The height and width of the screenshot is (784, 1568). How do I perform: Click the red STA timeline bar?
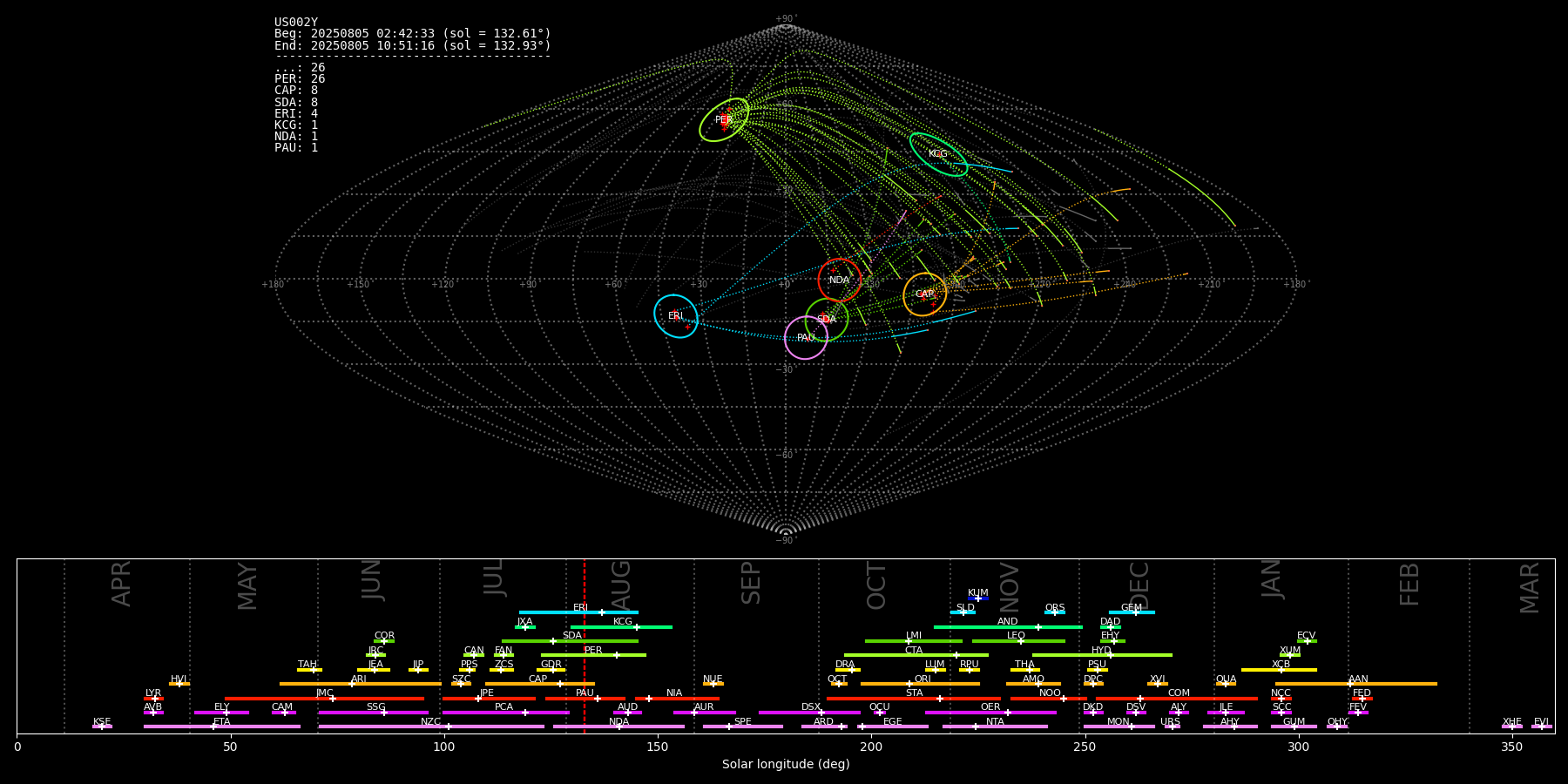[914, 699]
